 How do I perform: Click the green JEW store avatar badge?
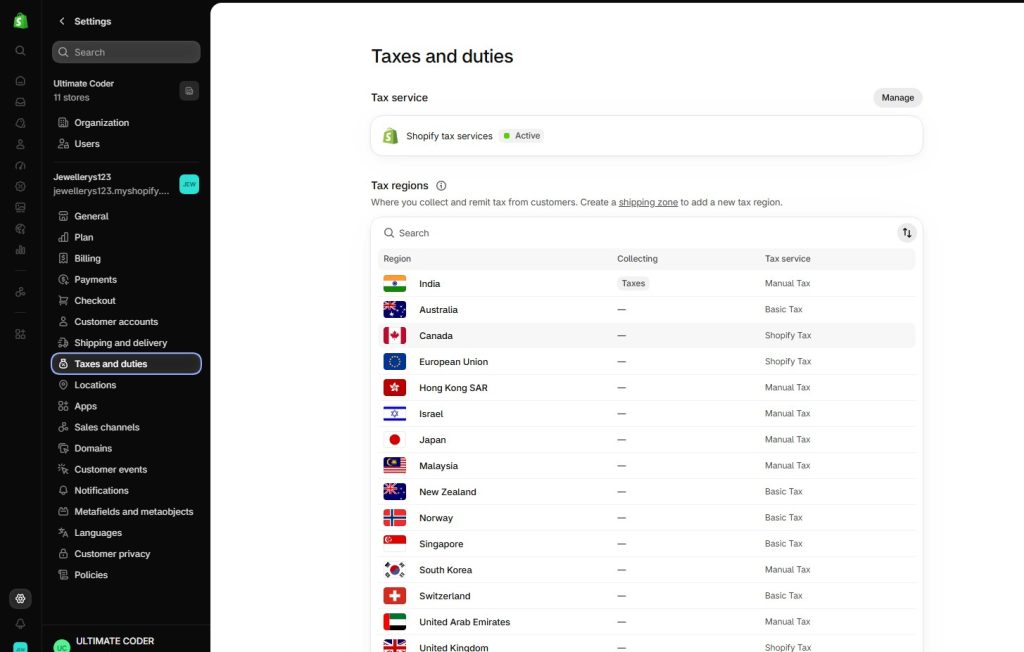tap(189, 184)
